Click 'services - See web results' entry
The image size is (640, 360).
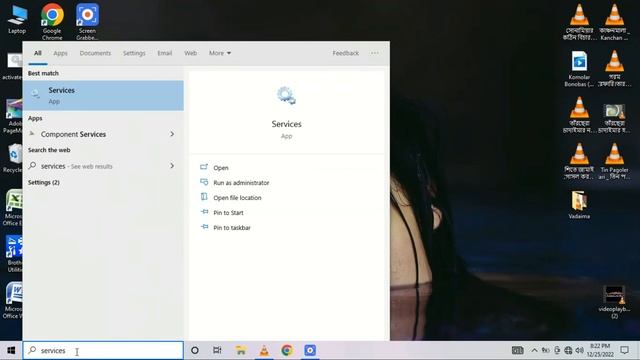[76, 166]
